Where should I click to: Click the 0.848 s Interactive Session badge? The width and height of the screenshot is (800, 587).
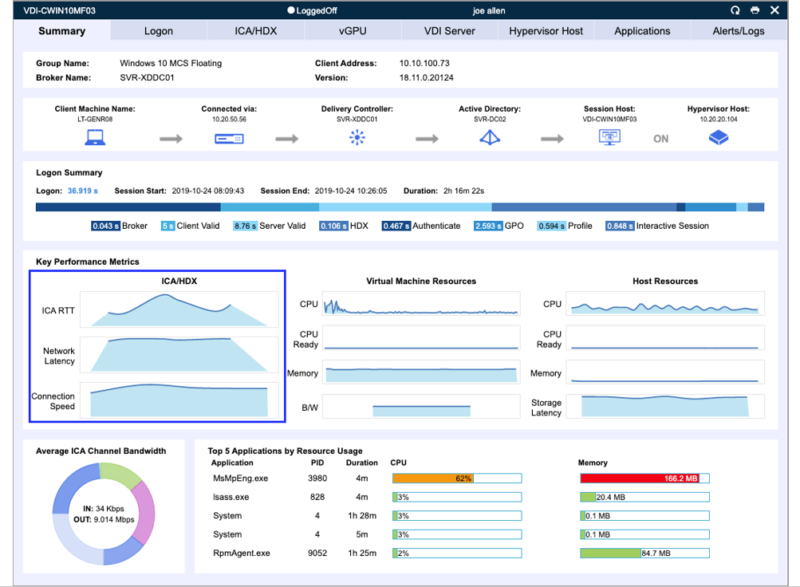pyautogui.click(x=620, y=226)
